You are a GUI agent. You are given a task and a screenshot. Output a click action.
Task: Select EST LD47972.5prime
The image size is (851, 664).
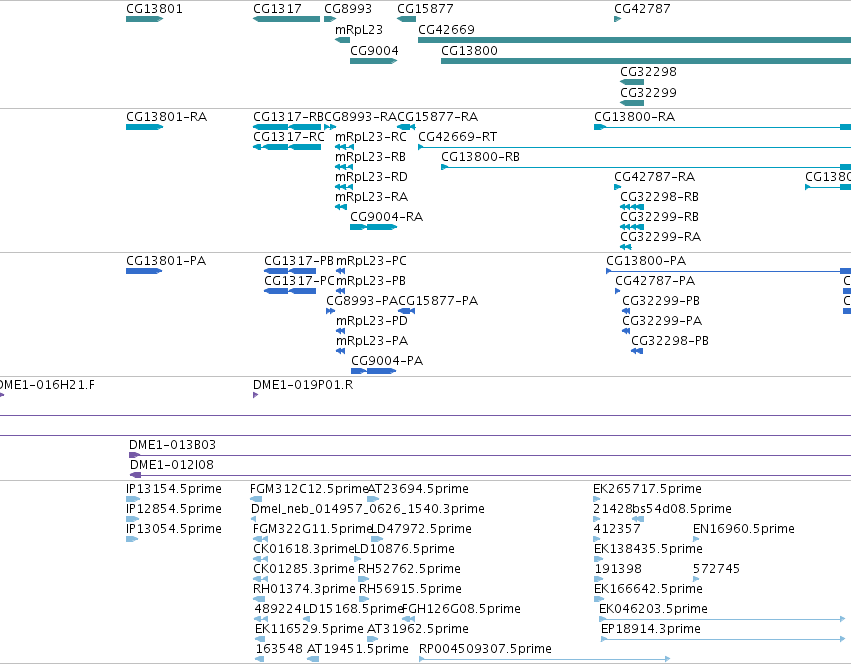422,529
